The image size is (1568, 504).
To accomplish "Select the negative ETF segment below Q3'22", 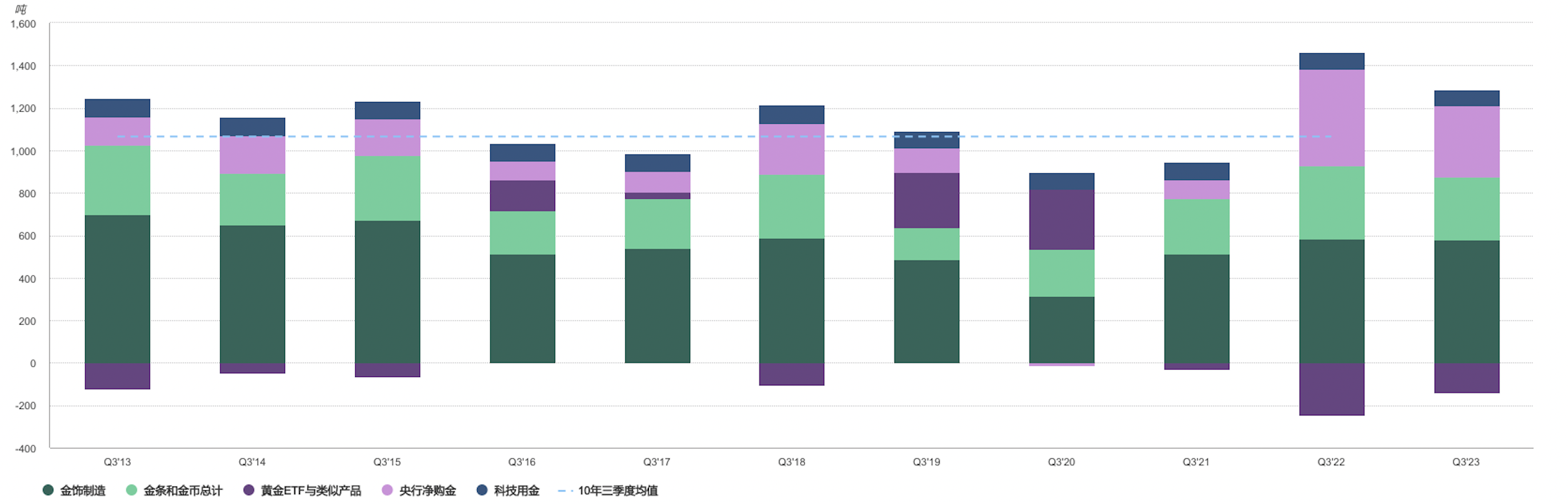I will coord(1332,389).
